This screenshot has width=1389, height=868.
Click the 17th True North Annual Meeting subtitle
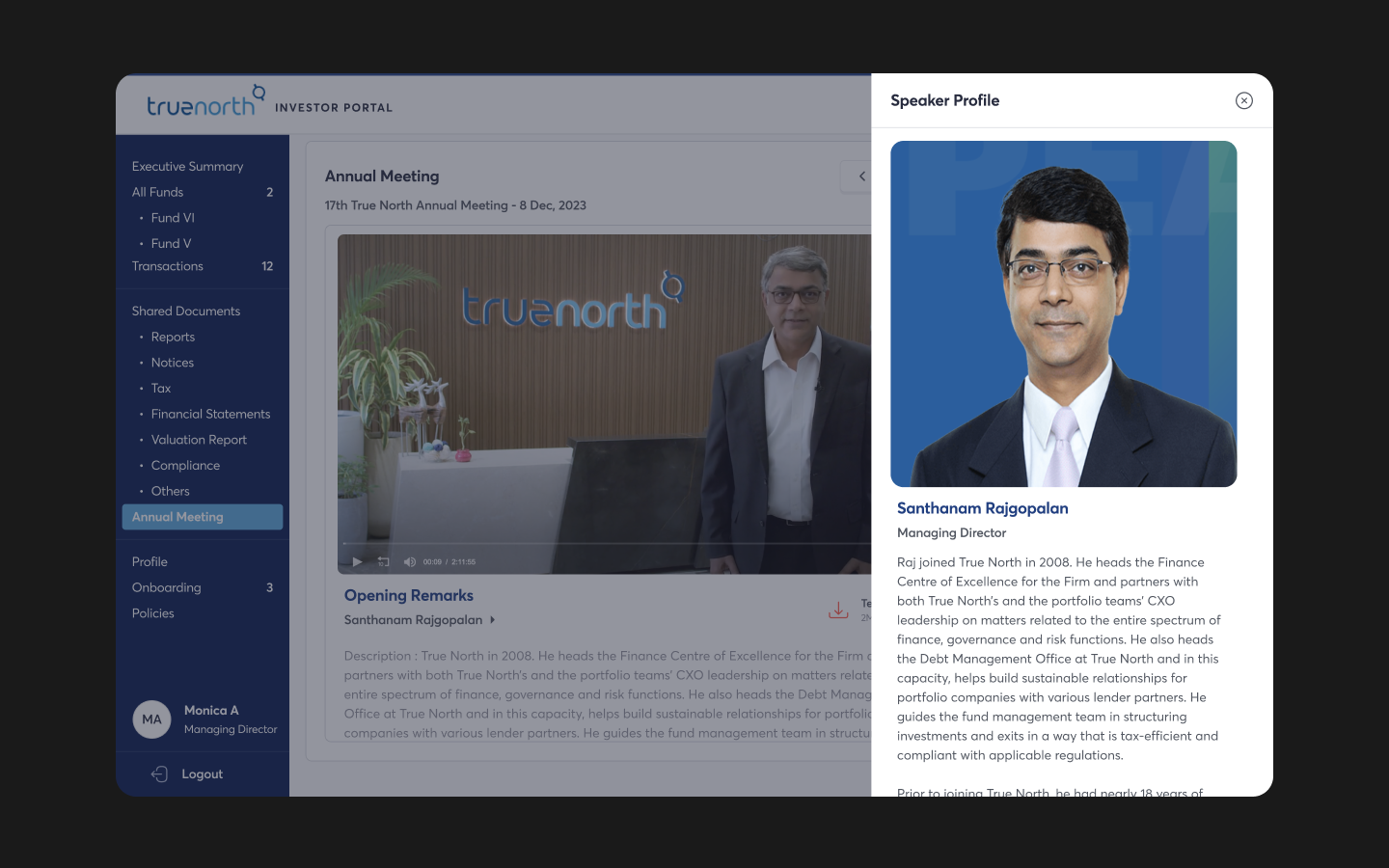[x=455, y=205]
